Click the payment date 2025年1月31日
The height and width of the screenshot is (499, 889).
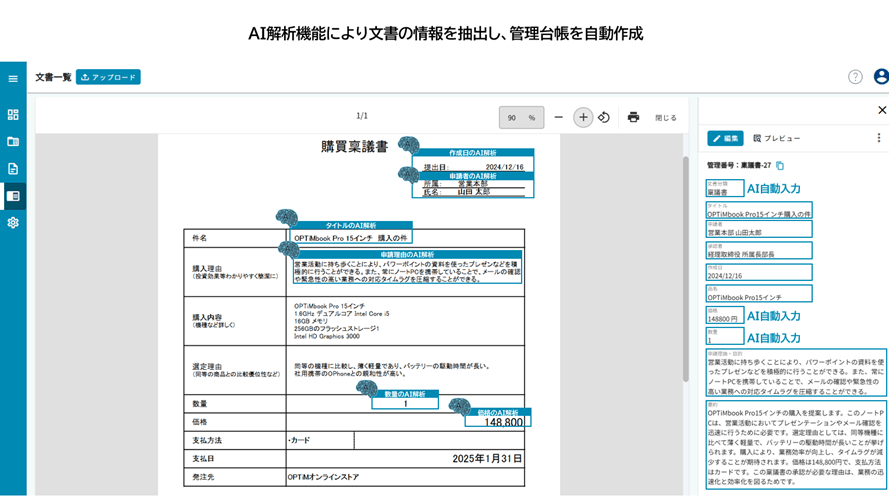(x=487, y=459)
